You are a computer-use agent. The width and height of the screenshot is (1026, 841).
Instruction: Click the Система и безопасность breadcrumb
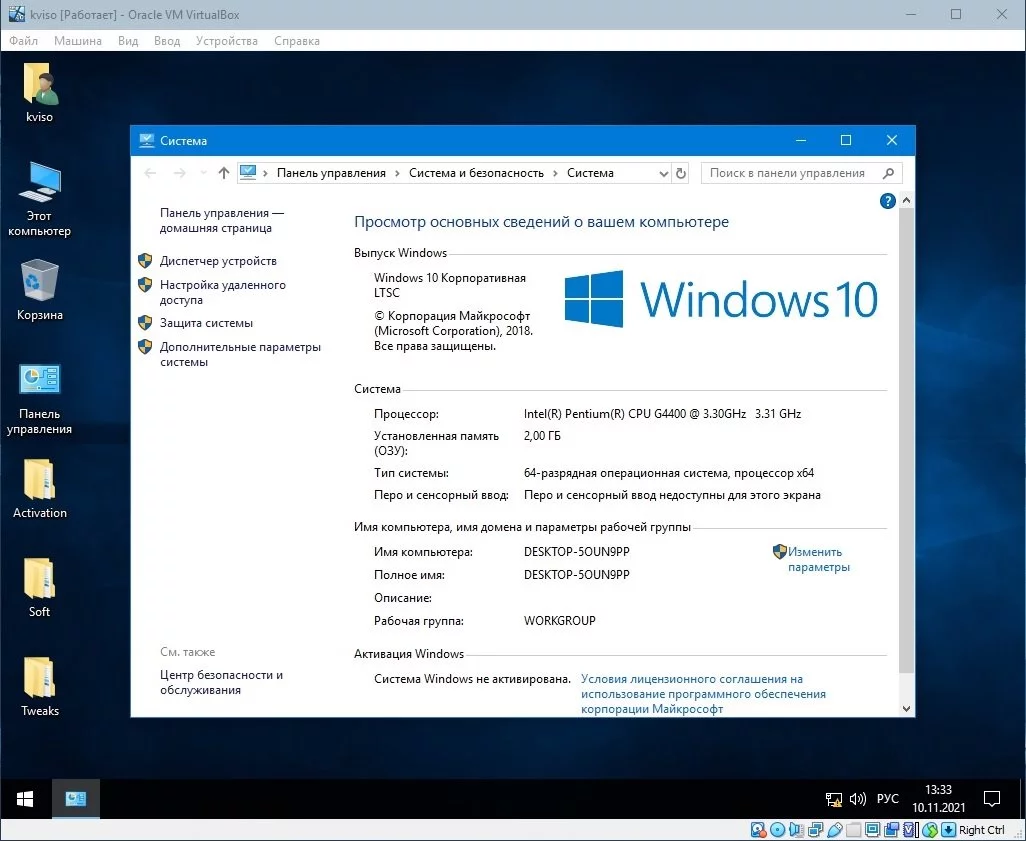(476, 173)
